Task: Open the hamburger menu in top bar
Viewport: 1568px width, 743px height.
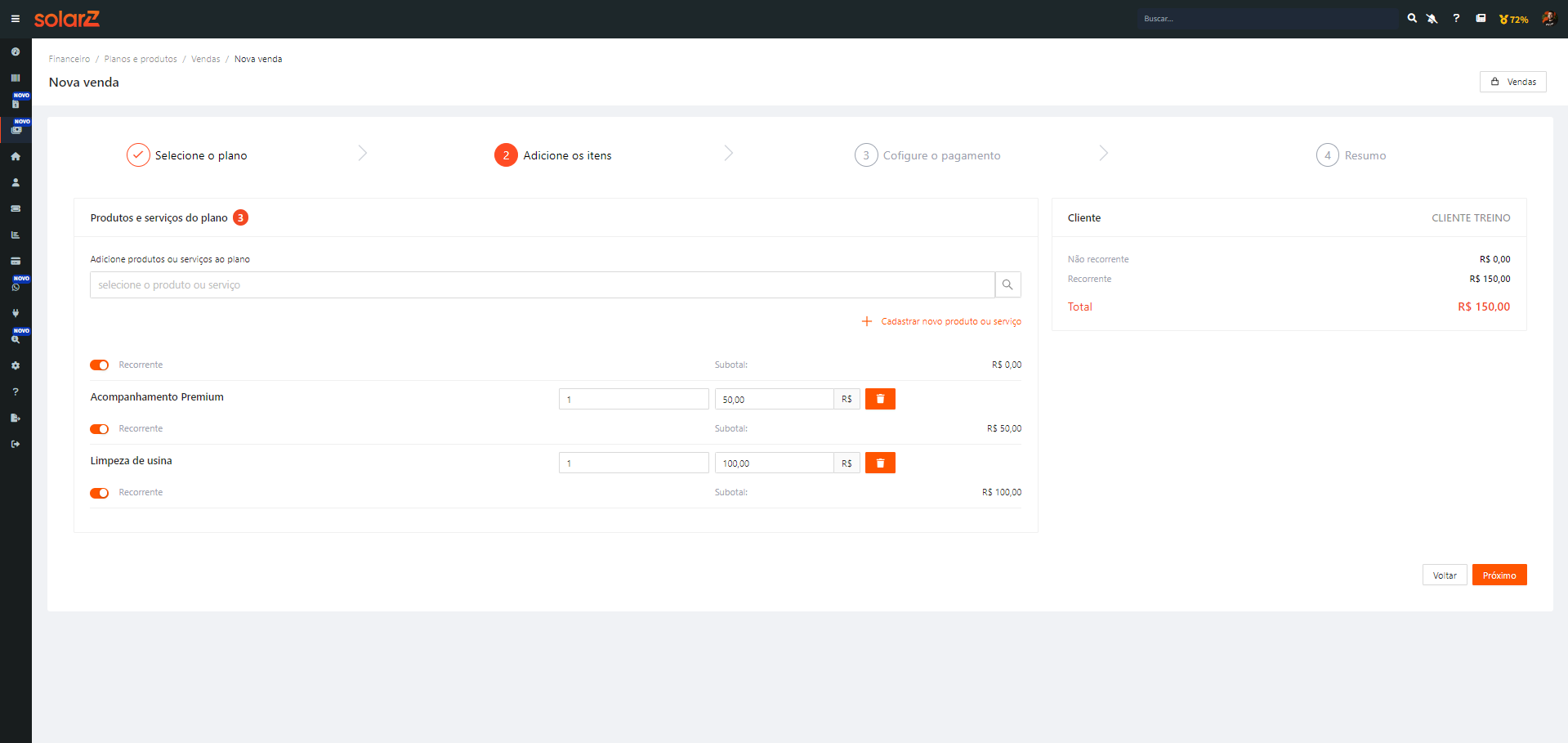Action: click(x=15, y=19)
